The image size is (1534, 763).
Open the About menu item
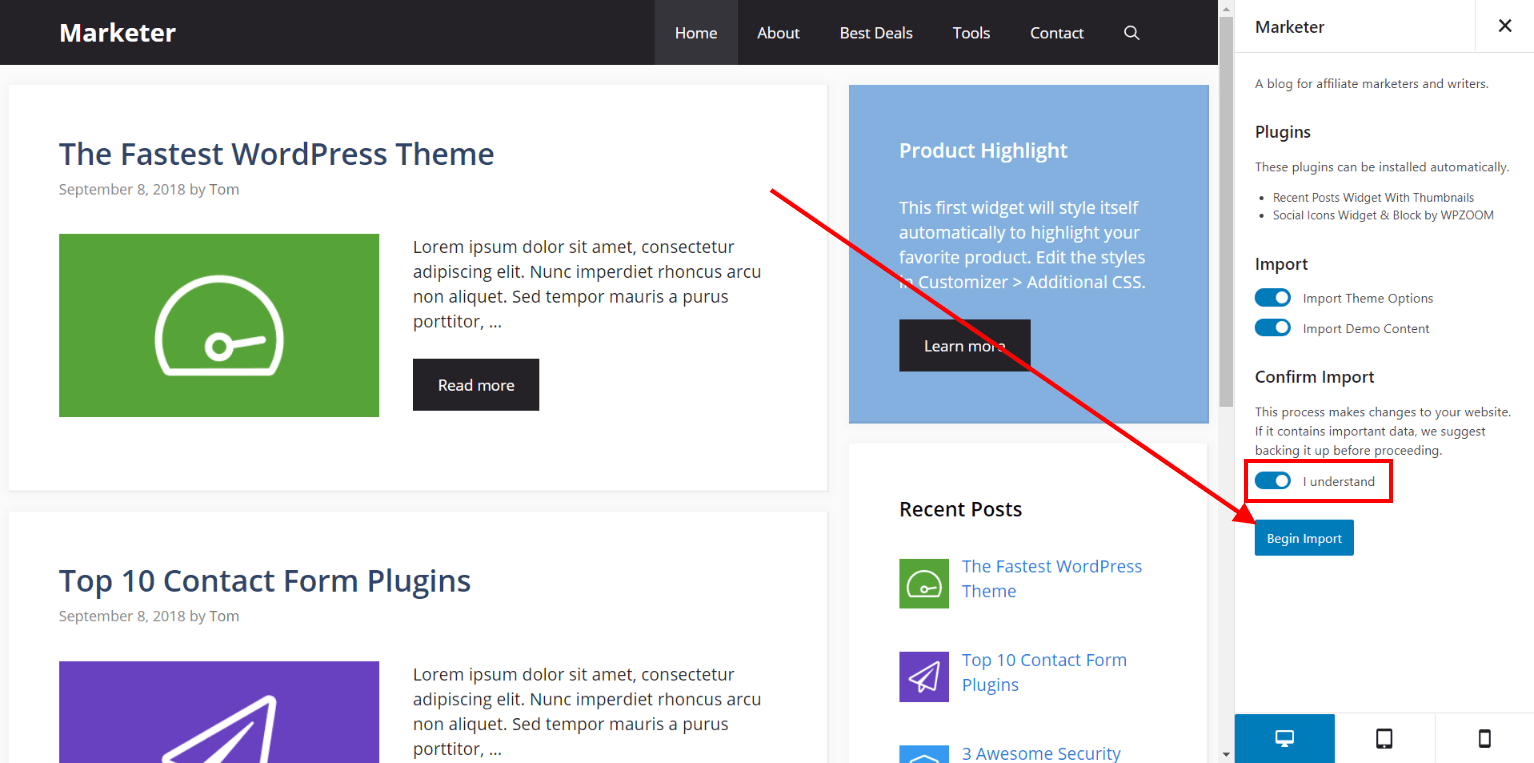click(x=778, y=32)
